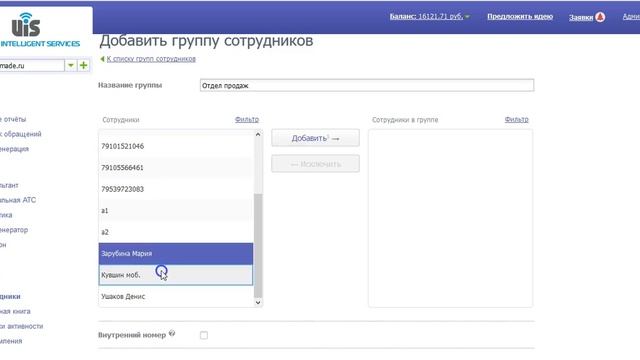This screenshot has height=360, width=640.
Task: Open the site dropdown arrow next to made.ru
Action: [x=71, y=65]
